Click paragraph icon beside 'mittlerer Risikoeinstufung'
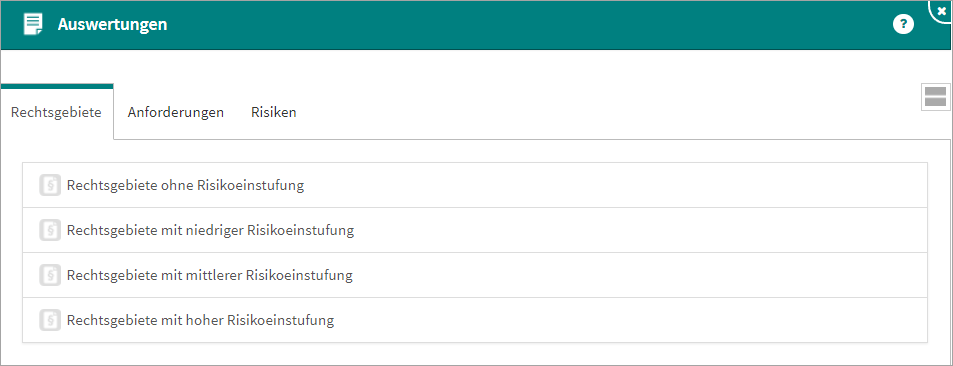 tap(50, 275)
